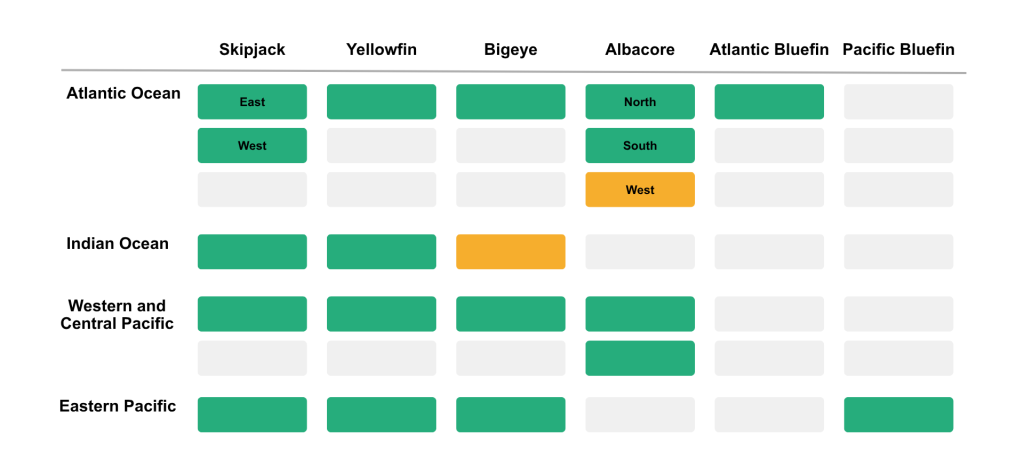Image resolution: width=1024 pixels, height=476 pixels.
Task: Select the gray Indian Ocean Albacore cell
Action: tap(640, 252)
